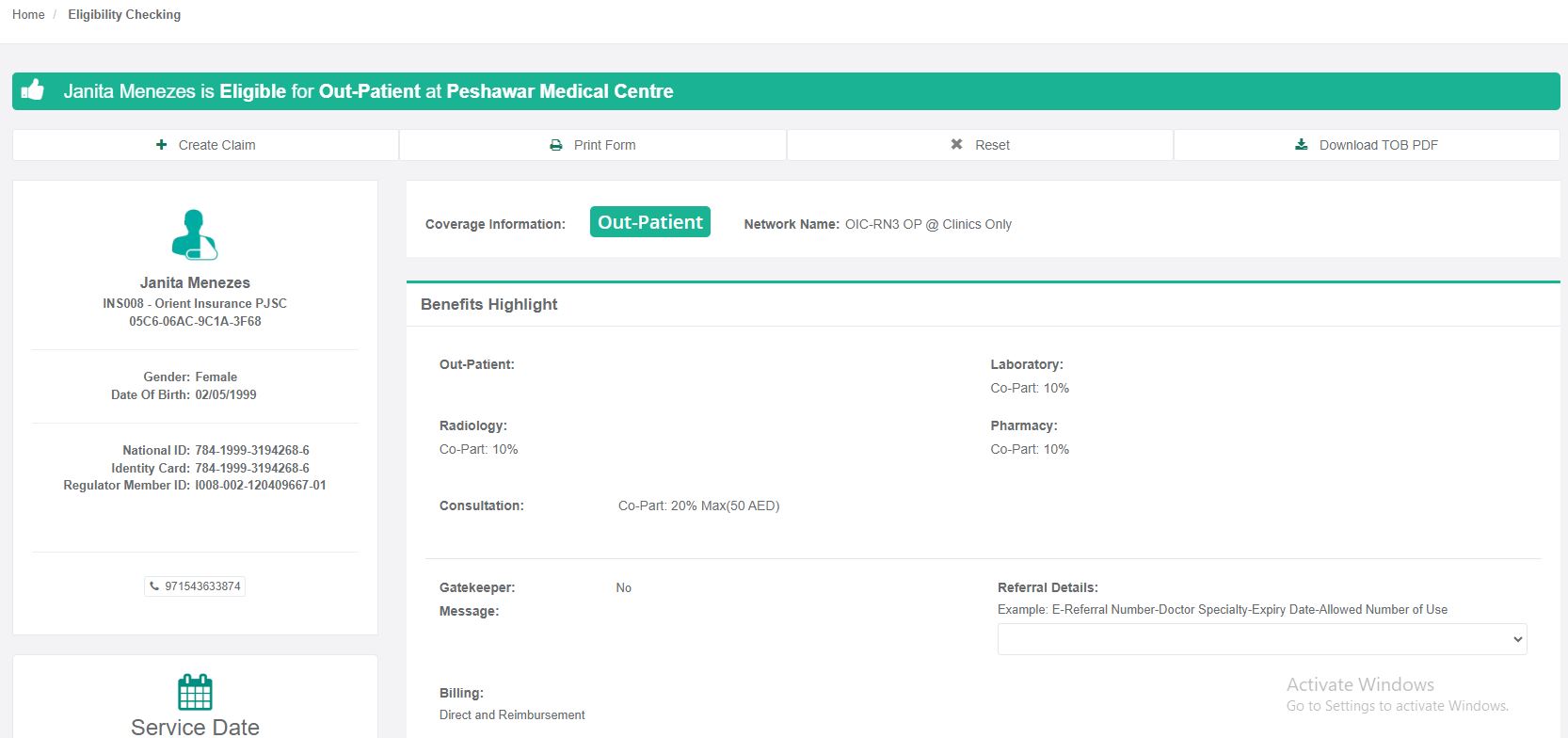Click the Benefits Highlight panel header
Screen dimensions: 1568x738
click(489, 304)
